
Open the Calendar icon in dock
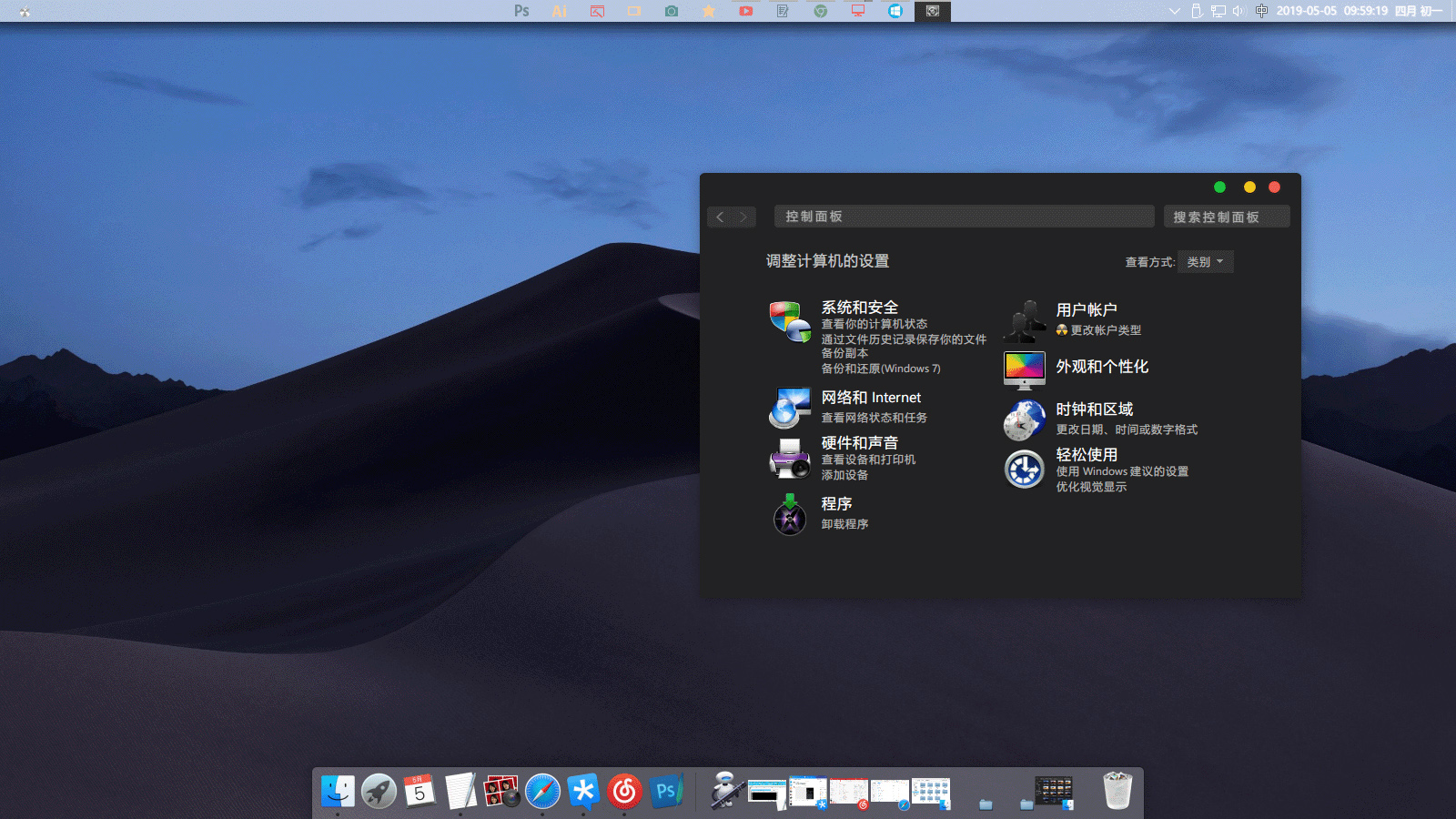420,791
